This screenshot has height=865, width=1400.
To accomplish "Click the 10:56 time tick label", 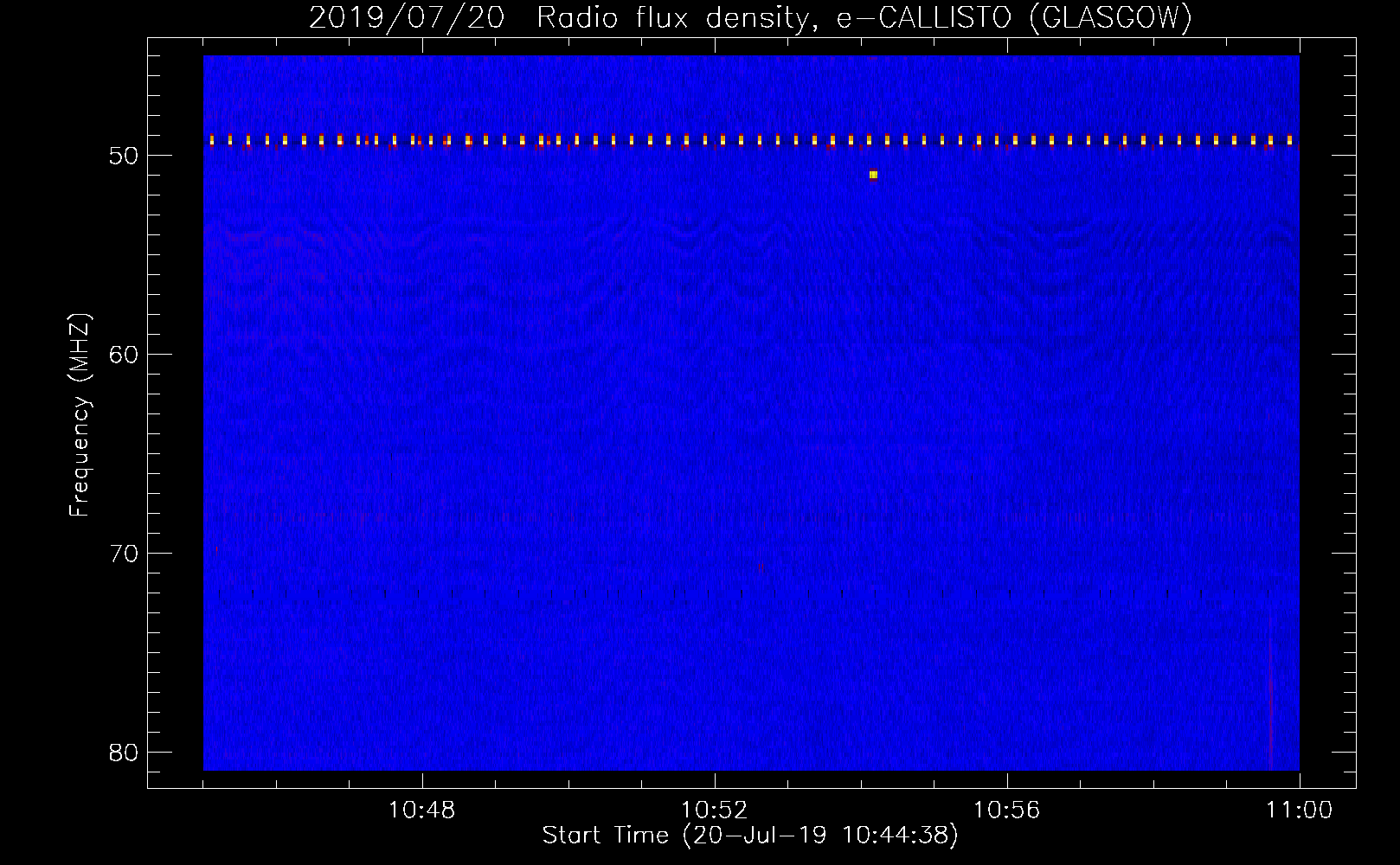I will [x=1007, y=811].
